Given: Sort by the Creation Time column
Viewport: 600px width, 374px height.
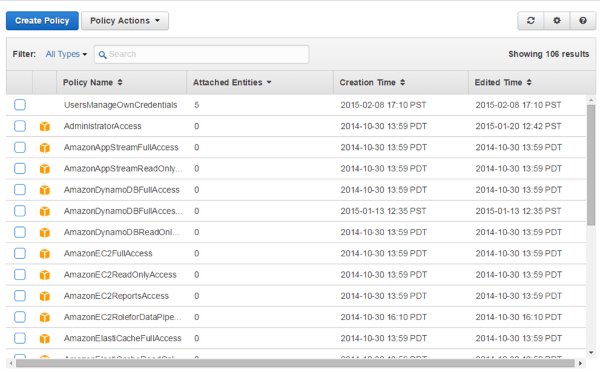Looking at the screenshot, I should coord(372,82).
